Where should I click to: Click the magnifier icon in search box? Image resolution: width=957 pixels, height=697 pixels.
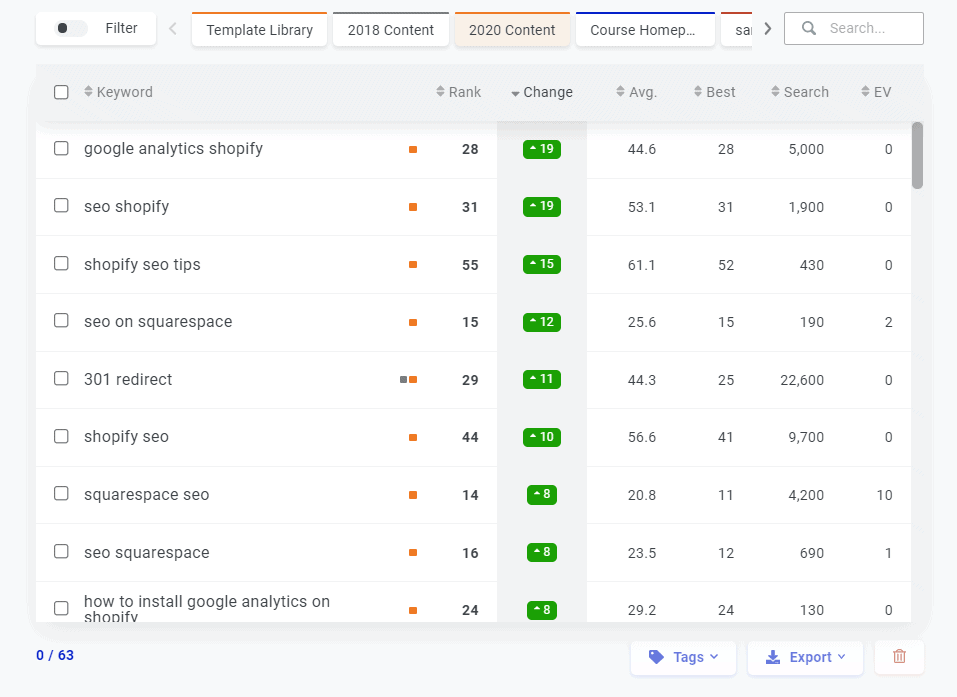point(809,29)
